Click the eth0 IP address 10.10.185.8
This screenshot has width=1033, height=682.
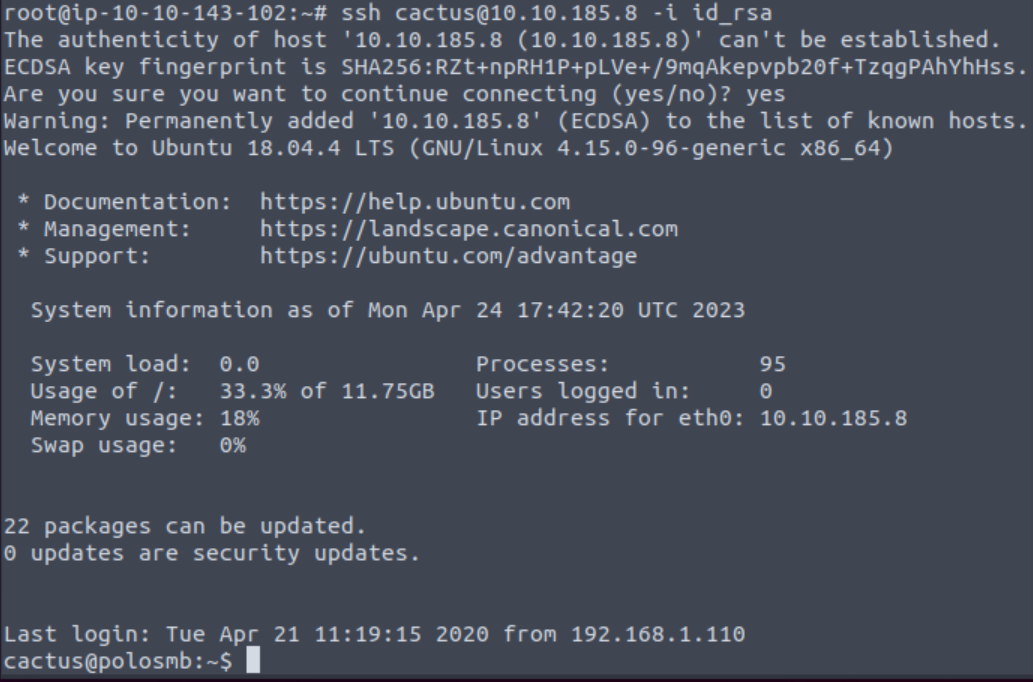(833, 418)
